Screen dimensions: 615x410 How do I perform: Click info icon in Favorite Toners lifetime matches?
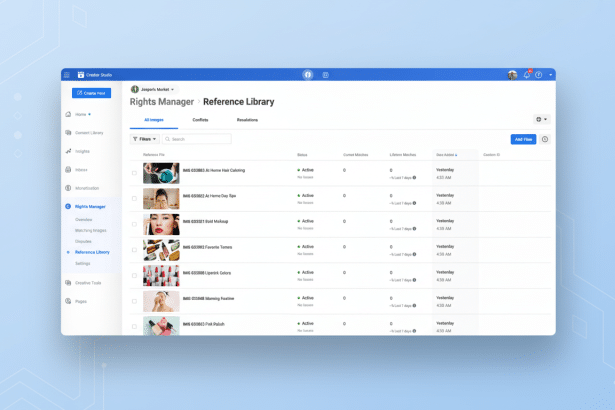pos(414,254)
